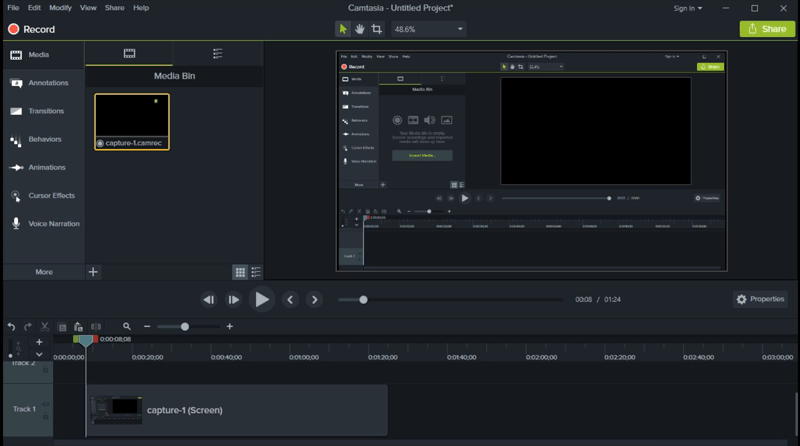Click the timeline zoom slider handle
This screenshot has width=800, height=446.
point(185,326)
